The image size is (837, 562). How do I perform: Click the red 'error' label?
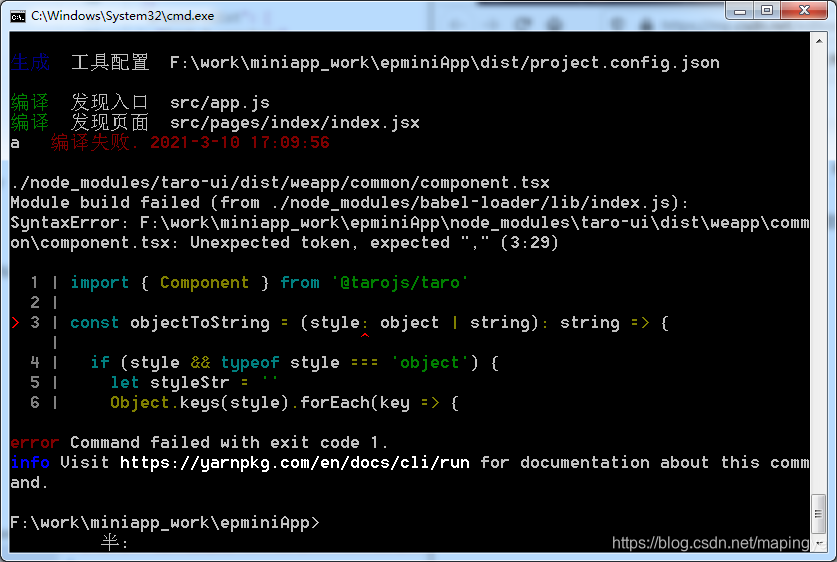click(35, 443)
